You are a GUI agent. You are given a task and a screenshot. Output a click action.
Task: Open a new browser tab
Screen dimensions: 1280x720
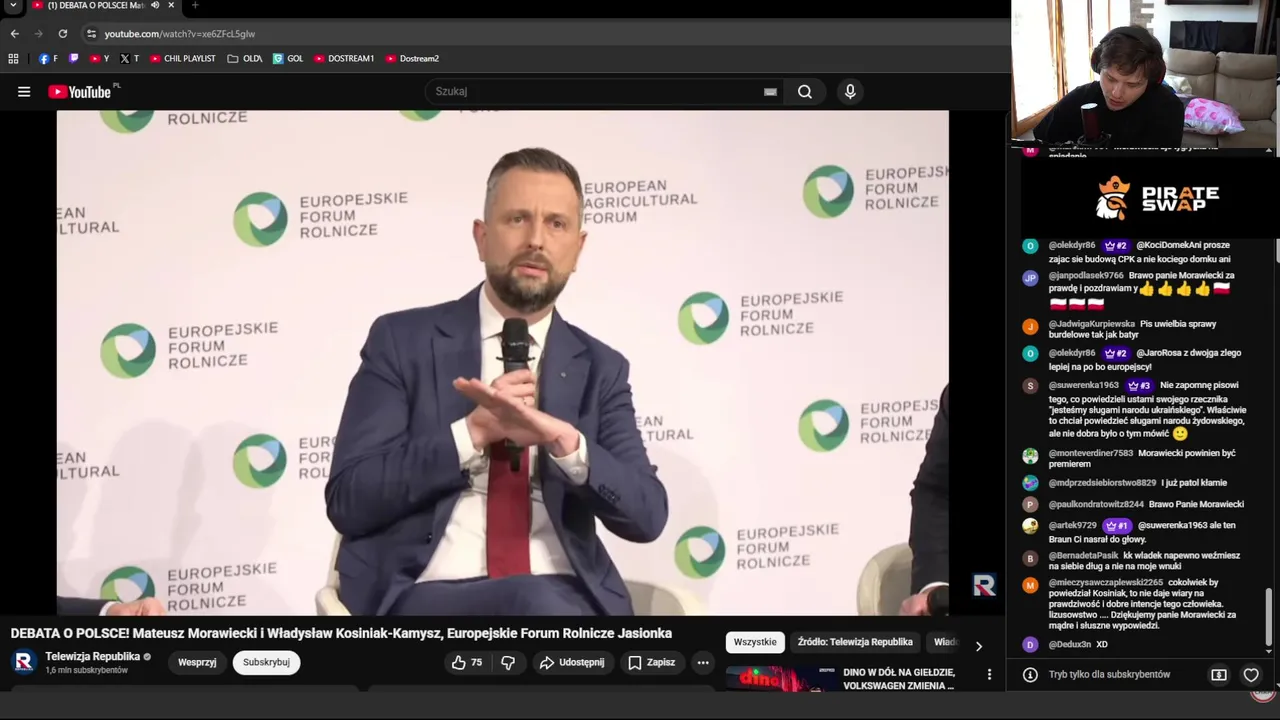click(195, 6)
